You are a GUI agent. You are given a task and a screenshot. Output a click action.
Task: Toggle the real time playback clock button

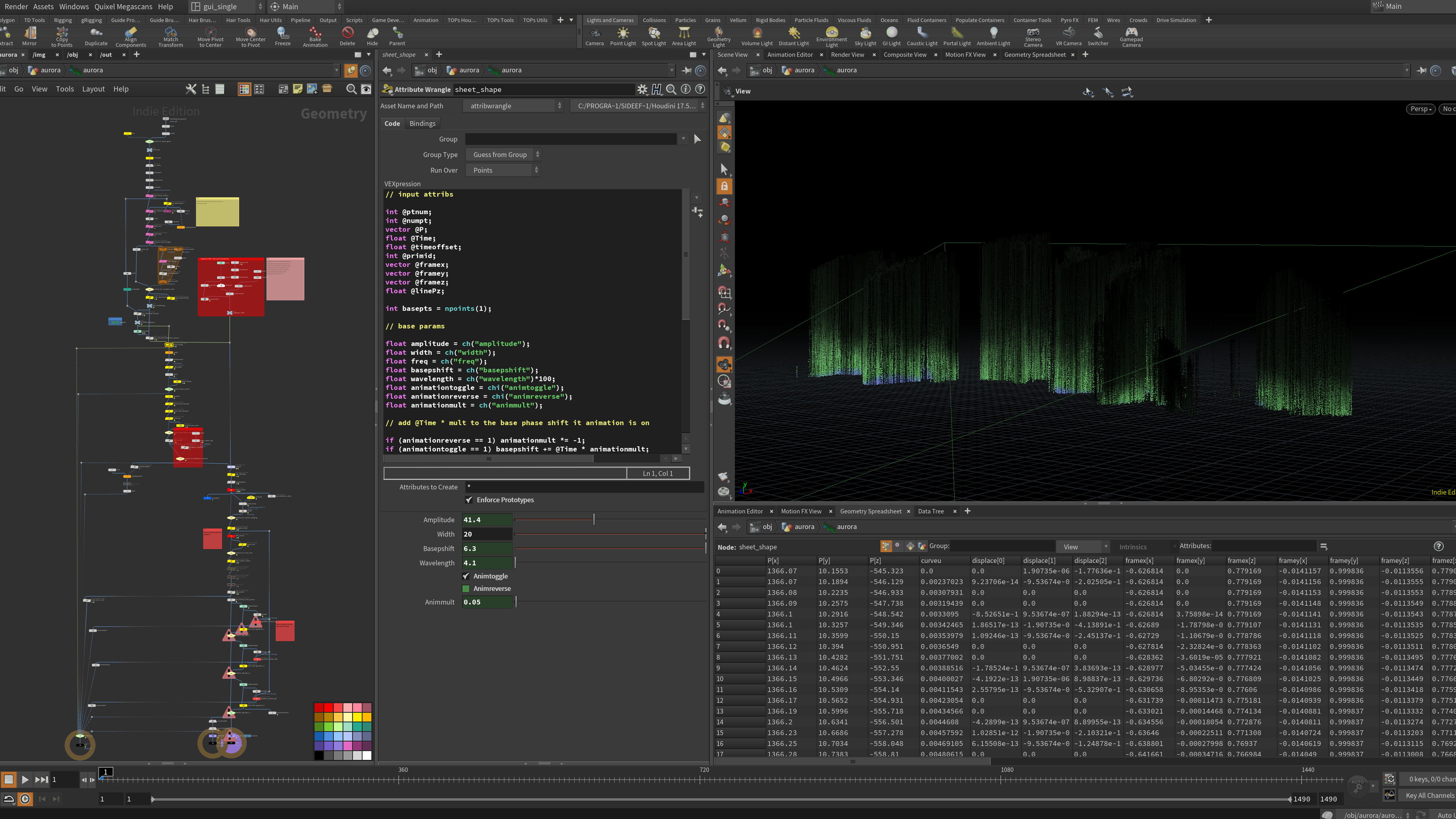coord(25,799)
